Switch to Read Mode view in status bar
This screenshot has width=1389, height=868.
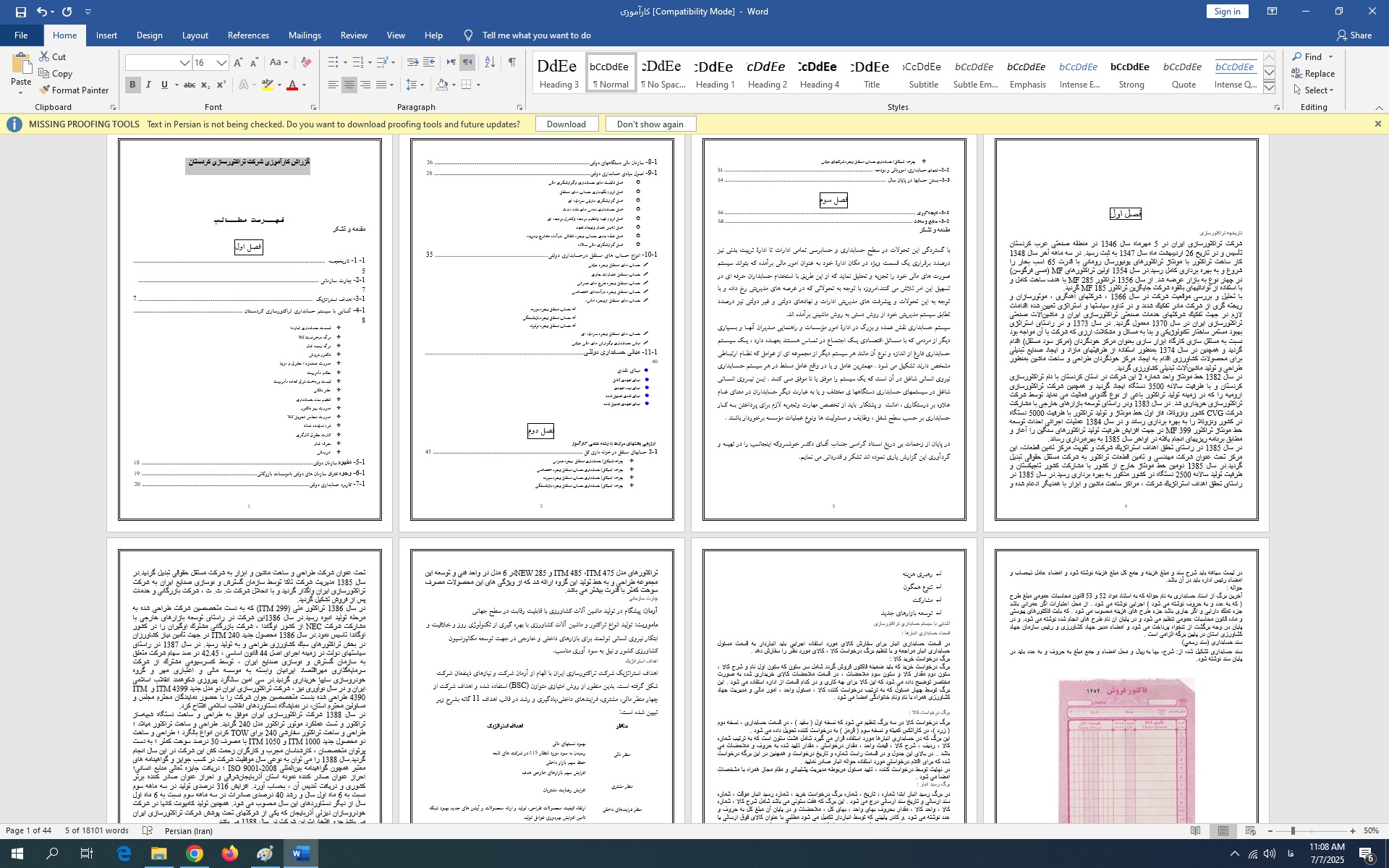pyautogui.click(x=1196, y=831)
